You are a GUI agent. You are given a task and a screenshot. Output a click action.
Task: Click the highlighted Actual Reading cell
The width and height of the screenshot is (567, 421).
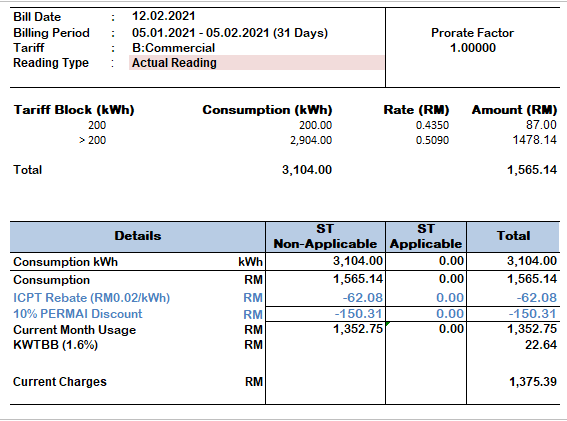coord(256,63)
